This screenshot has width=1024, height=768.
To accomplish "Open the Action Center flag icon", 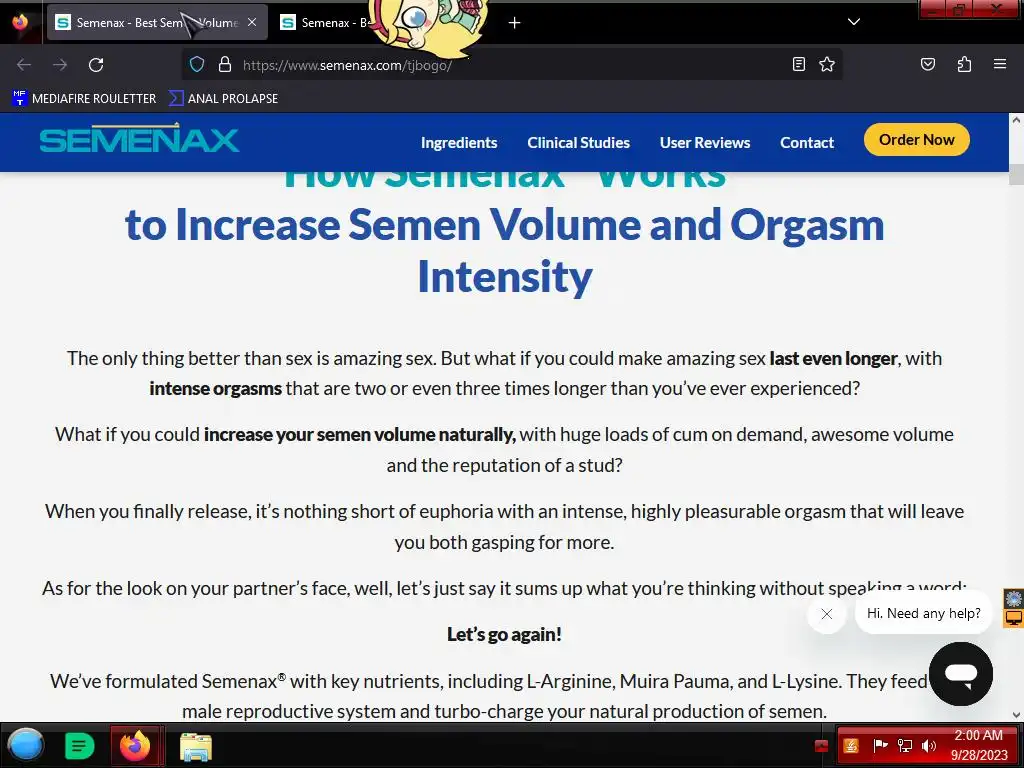I will pyautogui.click(x=880, y=745).
